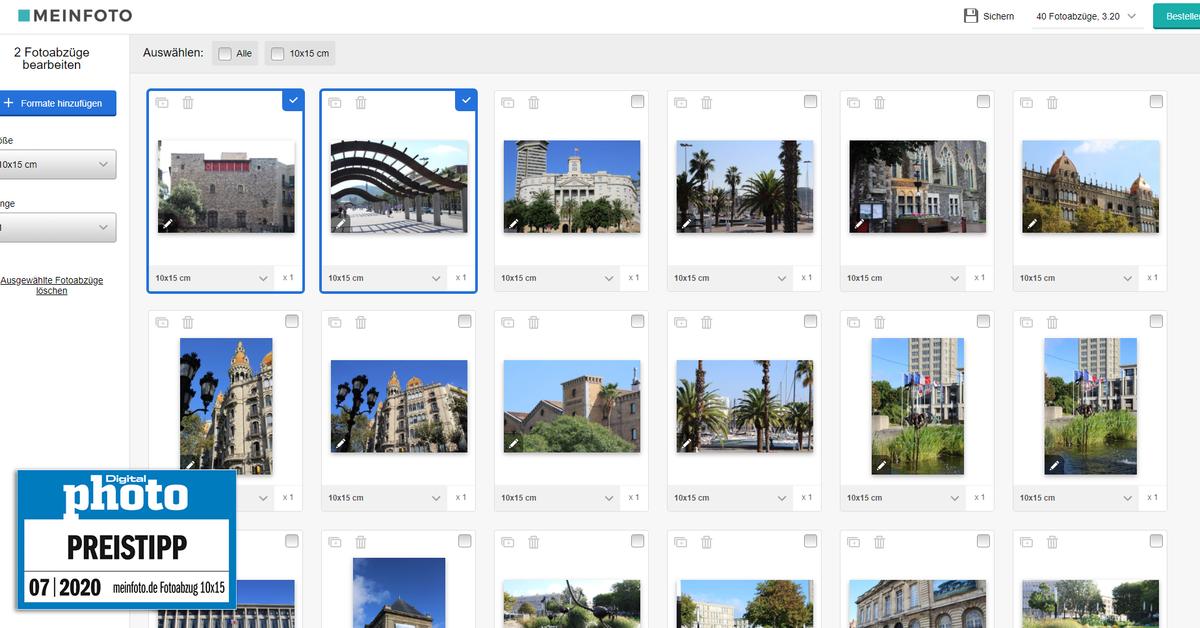Click the MEINFOTO logo
The height and width of the screenshot is (628, 1200).
point(75,16)
